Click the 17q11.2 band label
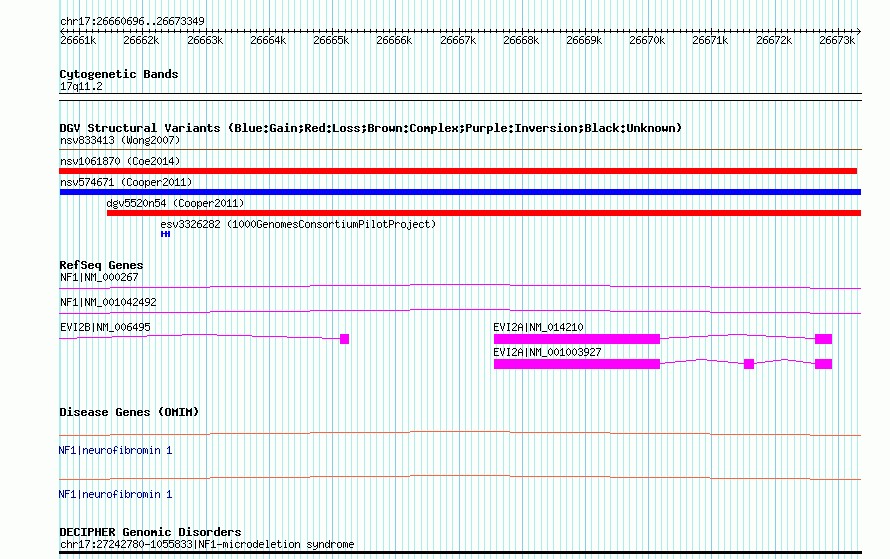This screenshot has width=890, height=559. pyautogui.click(x=81, y=86)
